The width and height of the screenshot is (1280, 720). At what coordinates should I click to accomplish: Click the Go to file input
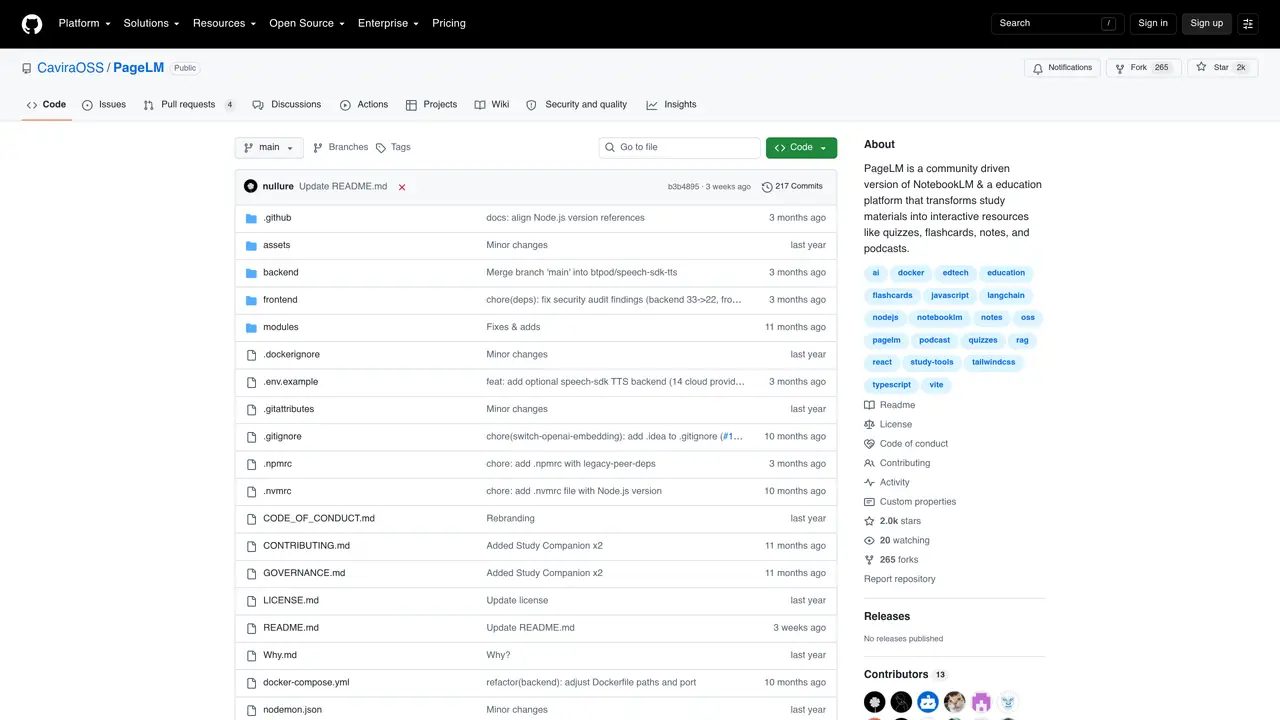(680, 148)
